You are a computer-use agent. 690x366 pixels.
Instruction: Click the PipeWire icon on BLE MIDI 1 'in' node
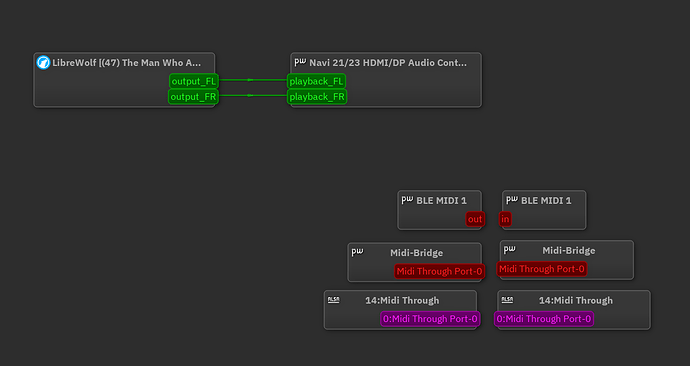click(x=512, y=200)
